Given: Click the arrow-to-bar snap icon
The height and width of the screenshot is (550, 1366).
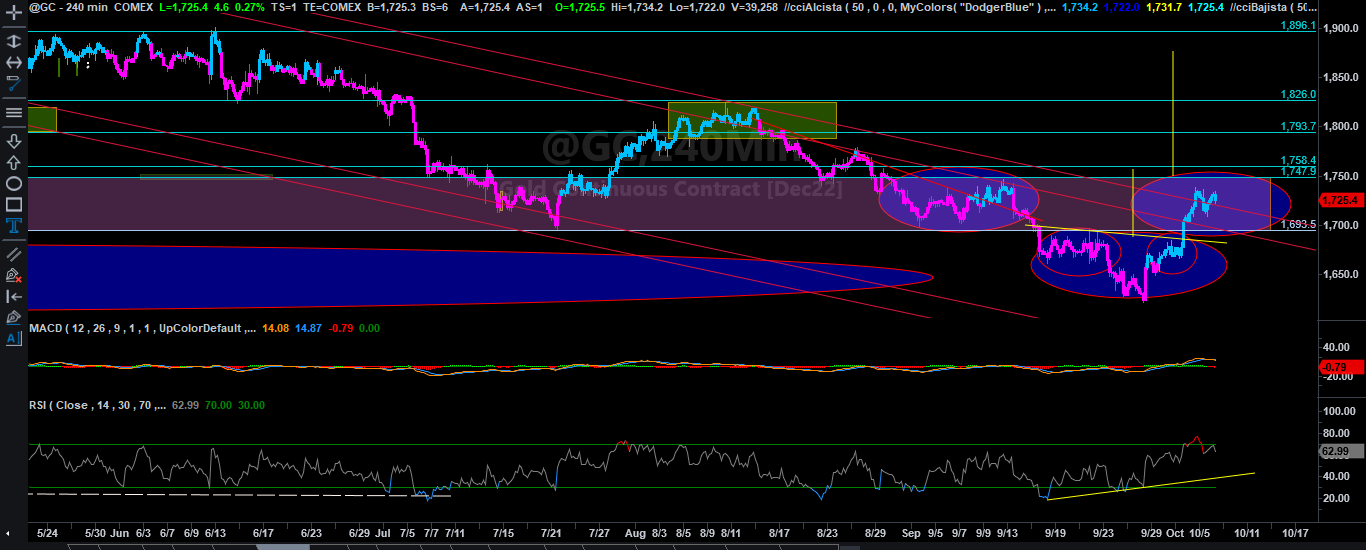Looking at the screenshot, I should 13,296.
